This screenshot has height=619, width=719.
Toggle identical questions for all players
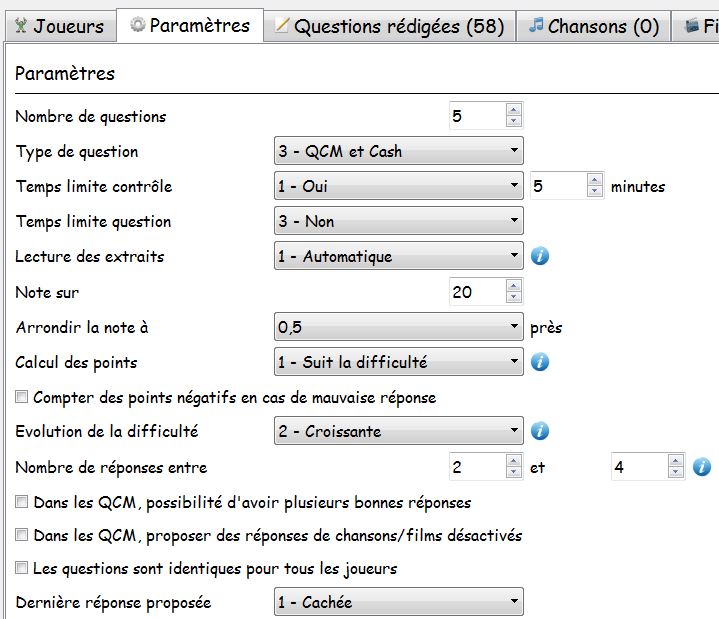pos(22,569)
